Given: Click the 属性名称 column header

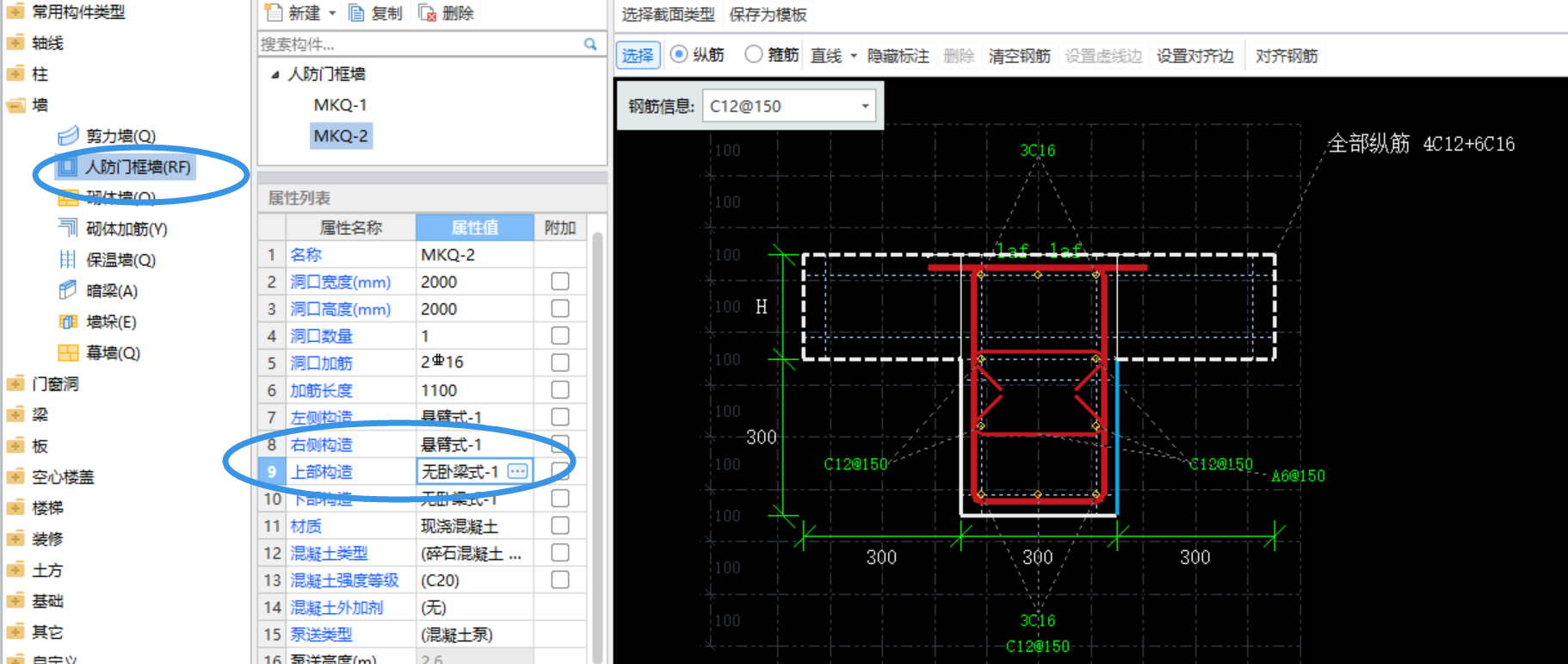Looking at the screenshot, I should (x=351, y=227).
